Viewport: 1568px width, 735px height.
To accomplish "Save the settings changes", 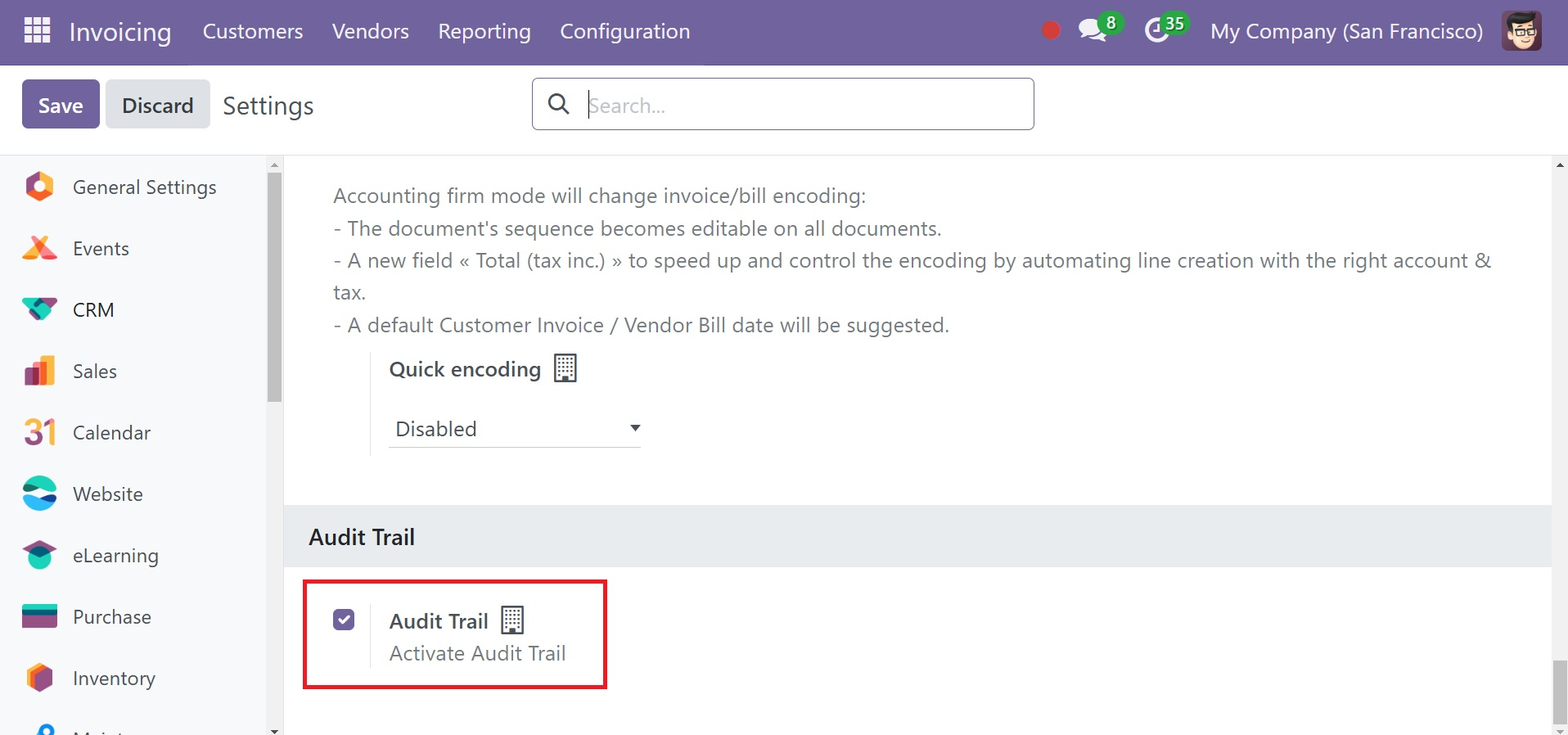I will click(61, 104).
